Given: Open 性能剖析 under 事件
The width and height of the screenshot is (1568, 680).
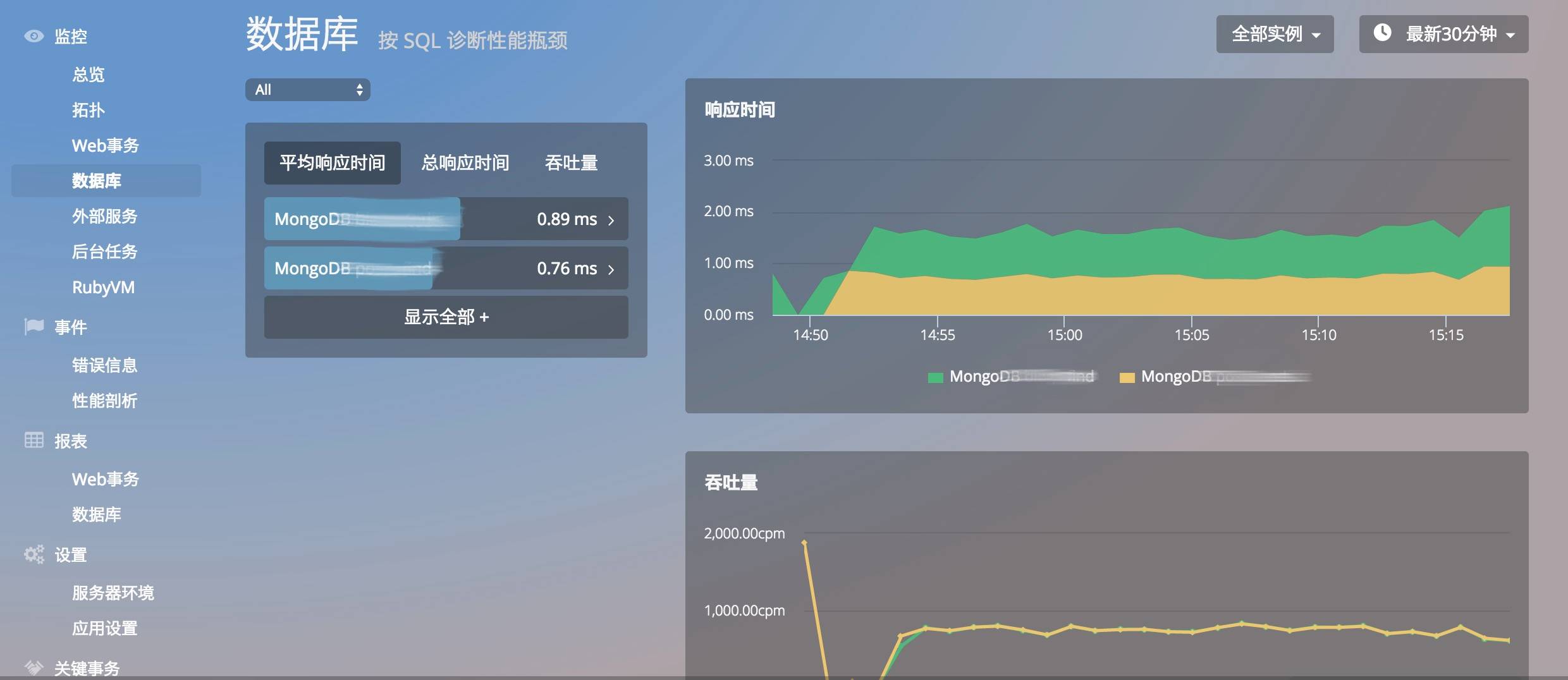Looking at the screenshot, I should pos(105,401).
